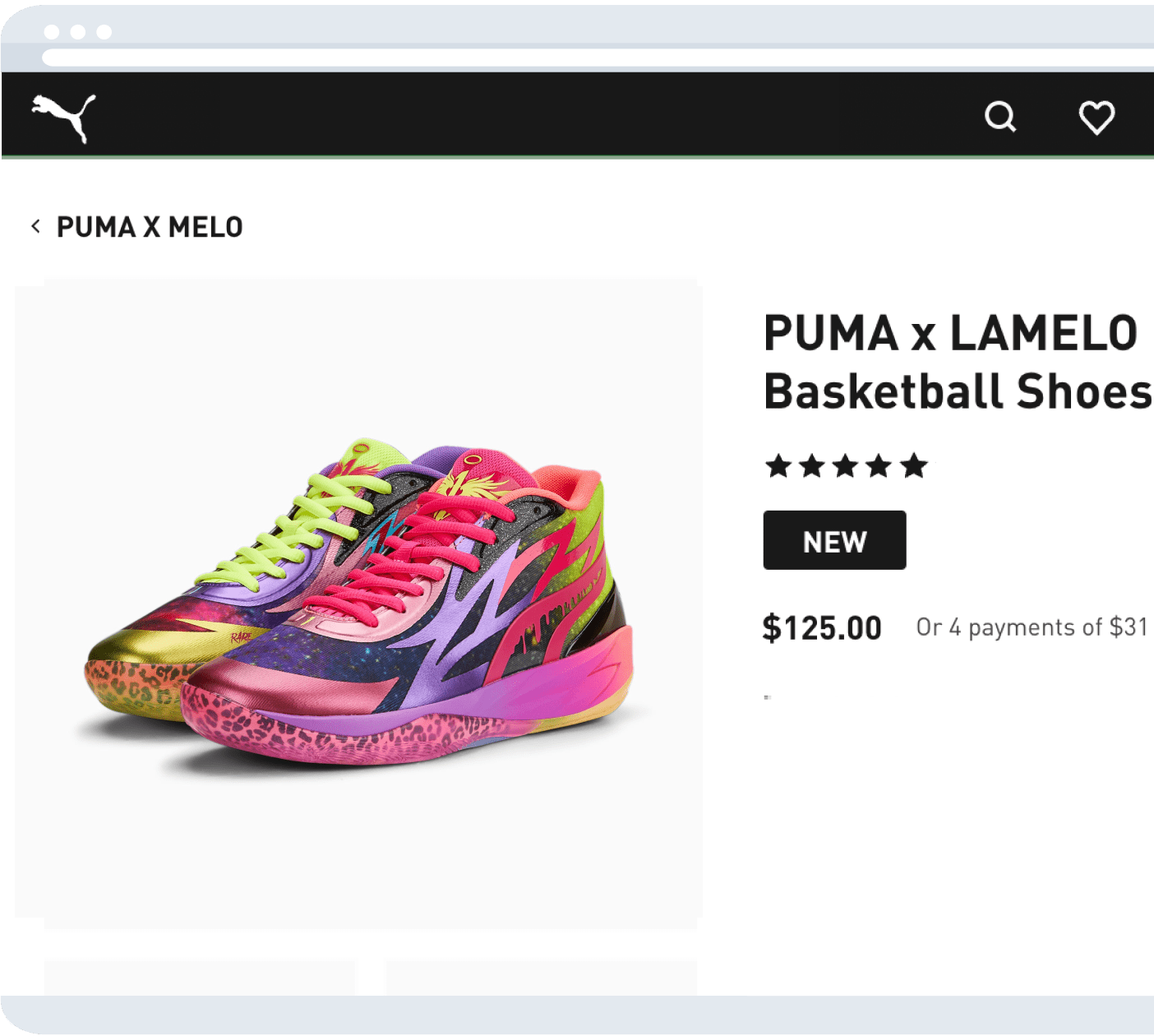Click the NEW badge
1154x1036 pixels.
click(834, 540)
